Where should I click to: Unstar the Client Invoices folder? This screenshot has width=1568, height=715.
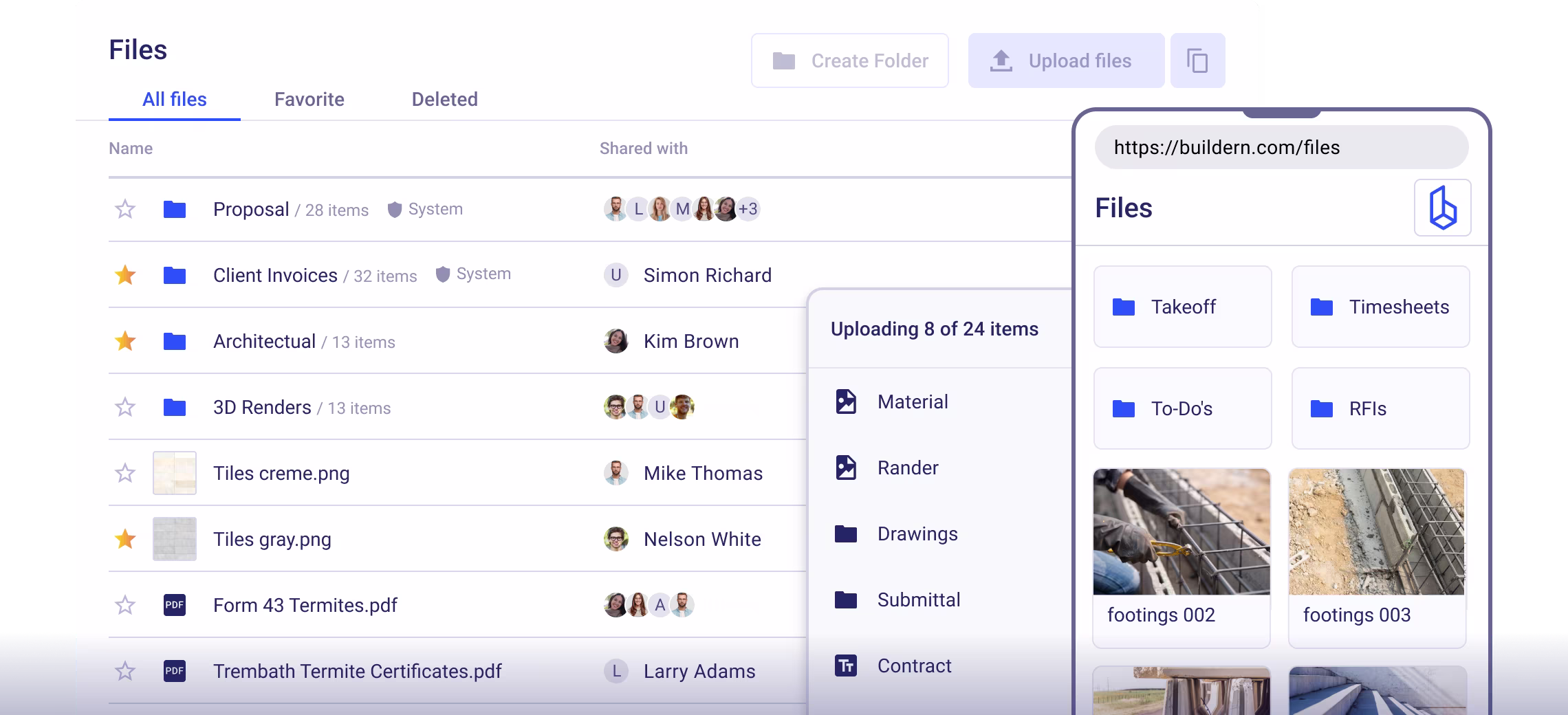tap(125, 275)
